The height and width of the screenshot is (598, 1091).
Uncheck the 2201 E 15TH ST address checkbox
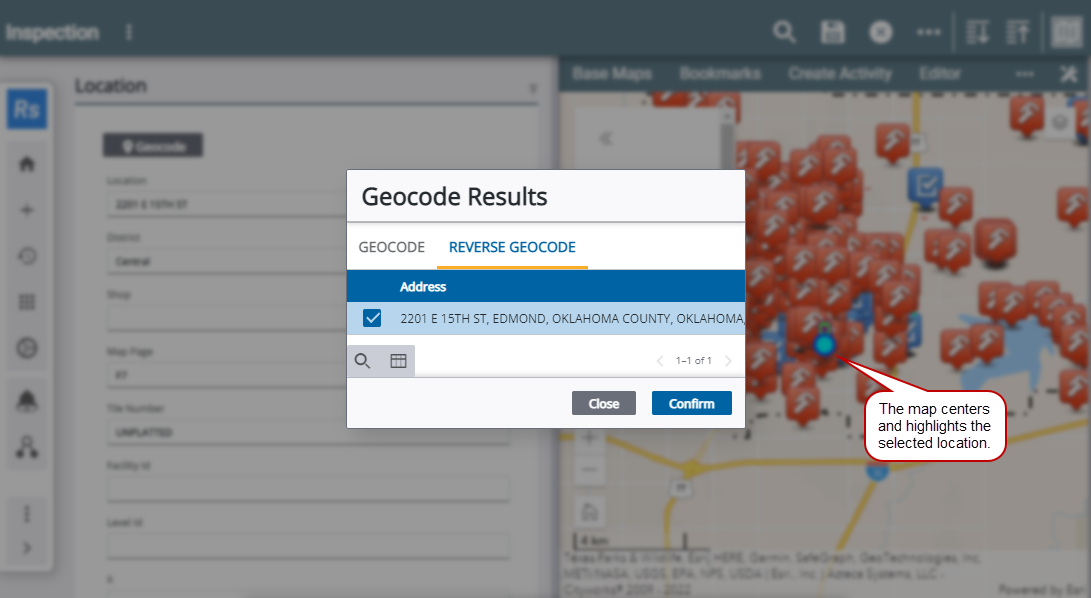[x=373, y=317]
